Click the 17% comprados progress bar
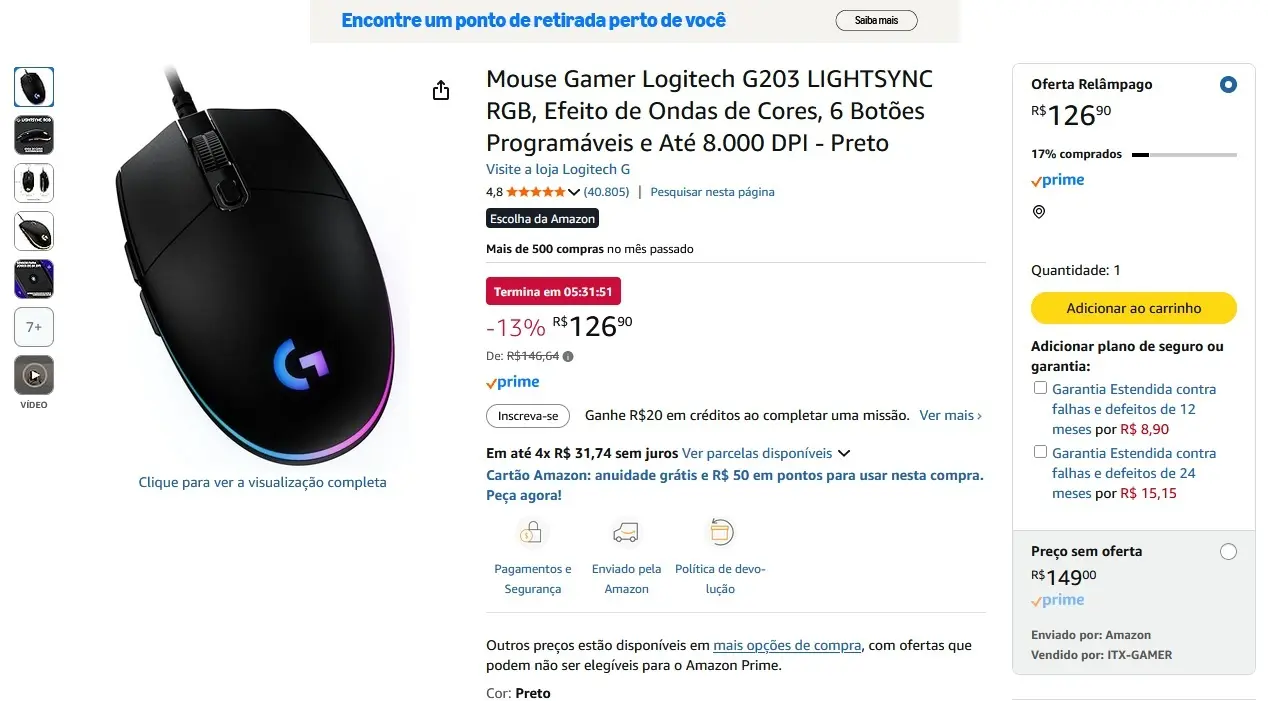The height and width of the screenshot is (701, 1268). point(1184,155)
